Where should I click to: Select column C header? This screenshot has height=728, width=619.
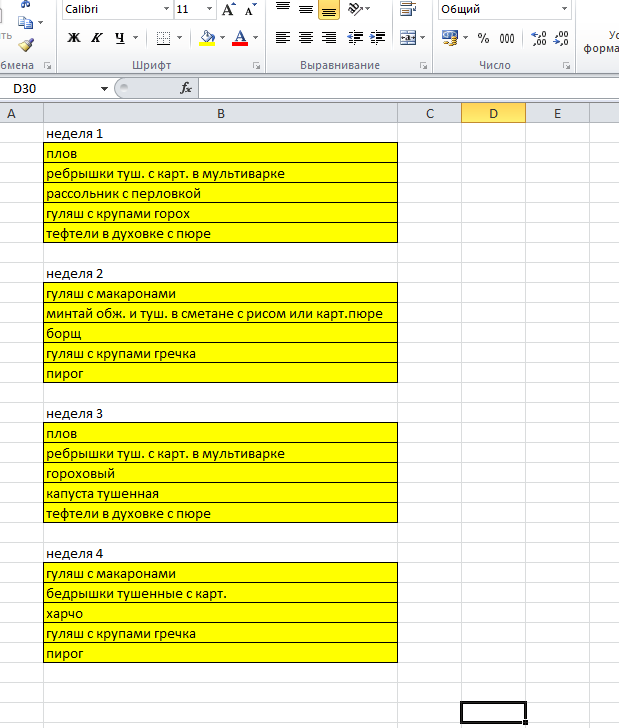(429, 113)
